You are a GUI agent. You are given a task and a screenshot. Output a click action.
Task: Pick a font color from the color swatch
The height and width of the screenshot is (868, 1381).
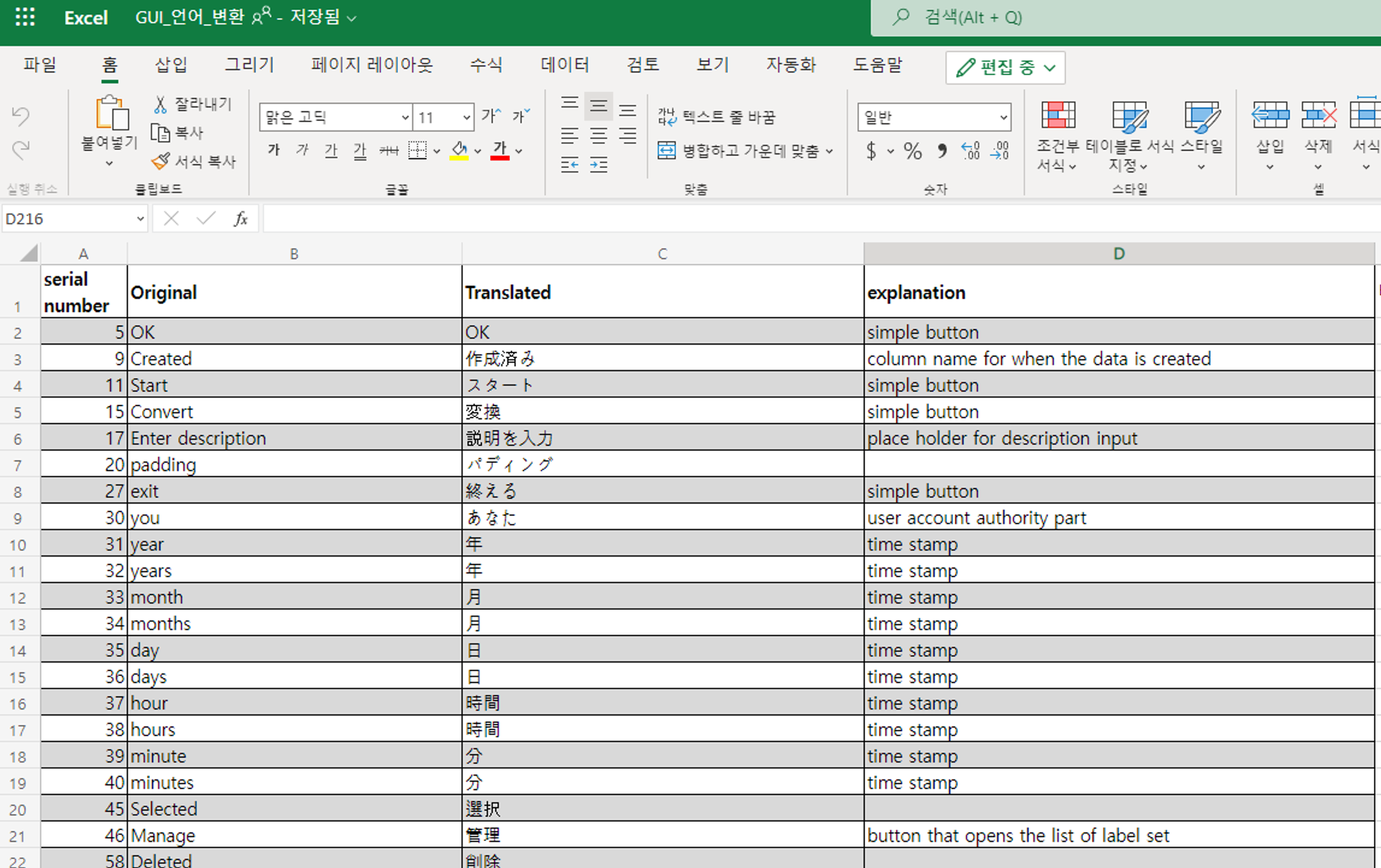coord(499,150)
